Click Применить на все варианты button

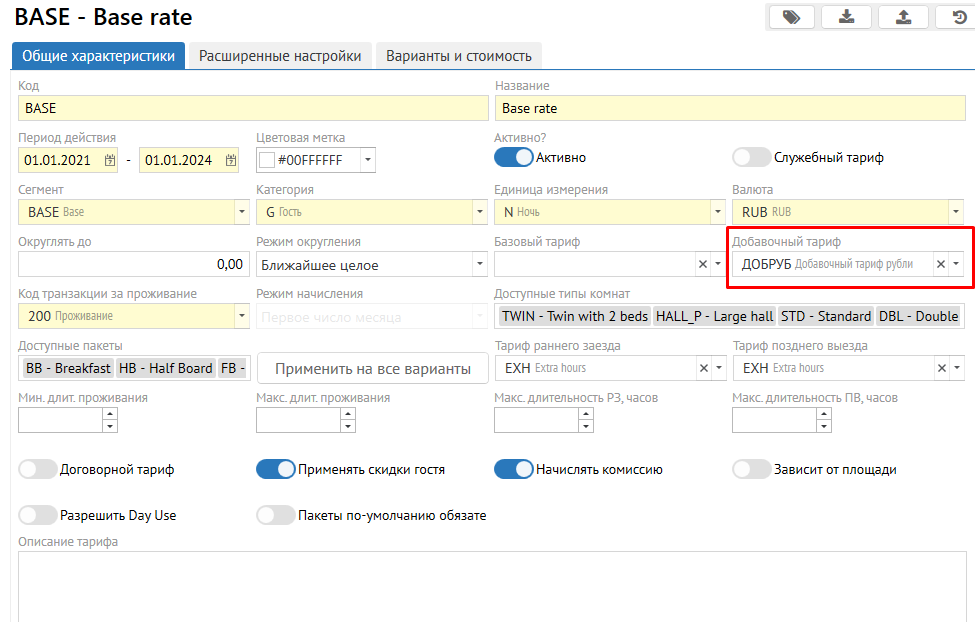[x=372, y=369]
